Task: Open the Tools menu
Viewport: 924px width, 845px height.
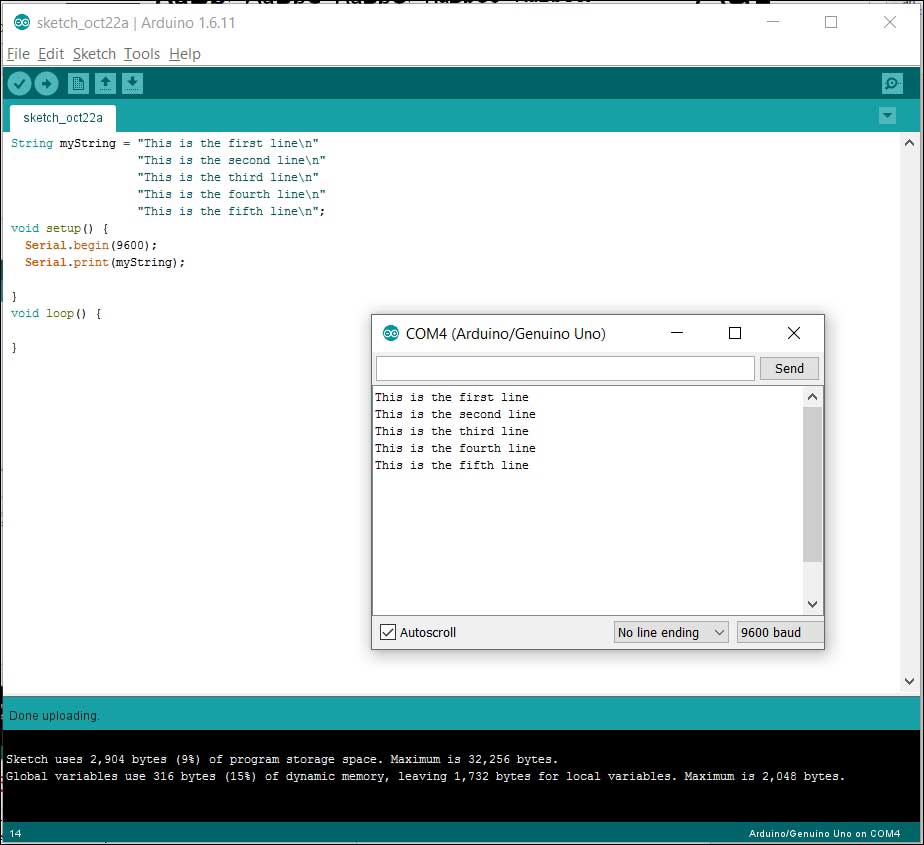Action: point(141,54)
